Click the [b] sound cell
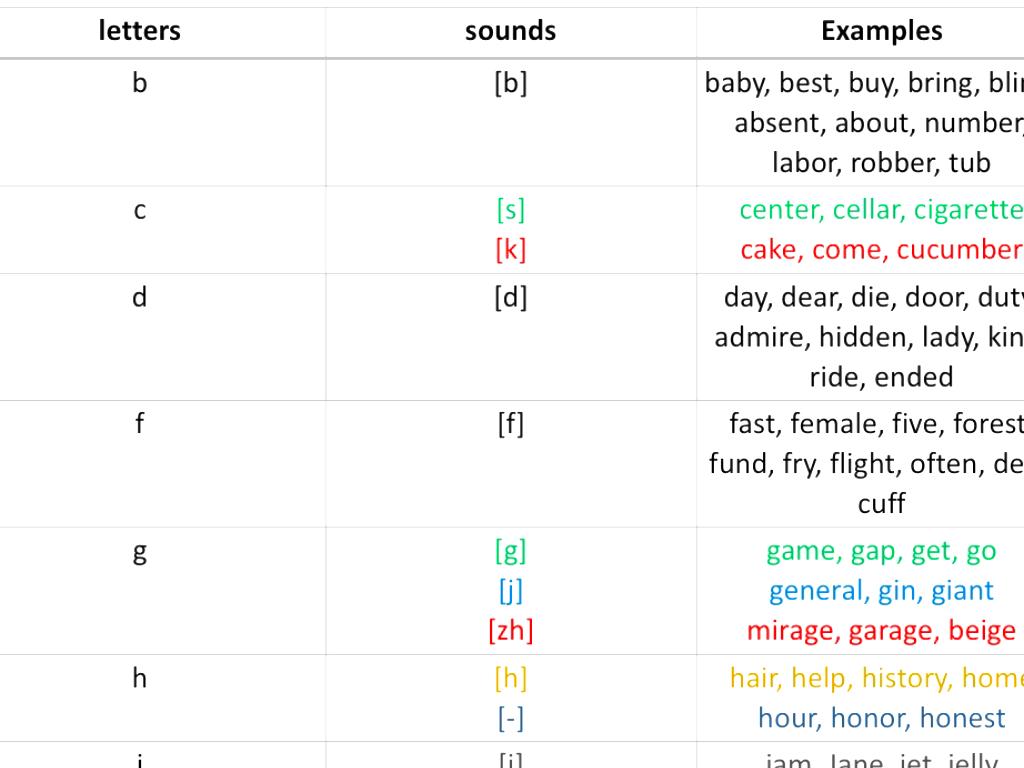The height and width of the screenshot is (768, 1024). [x=510, y=83]
